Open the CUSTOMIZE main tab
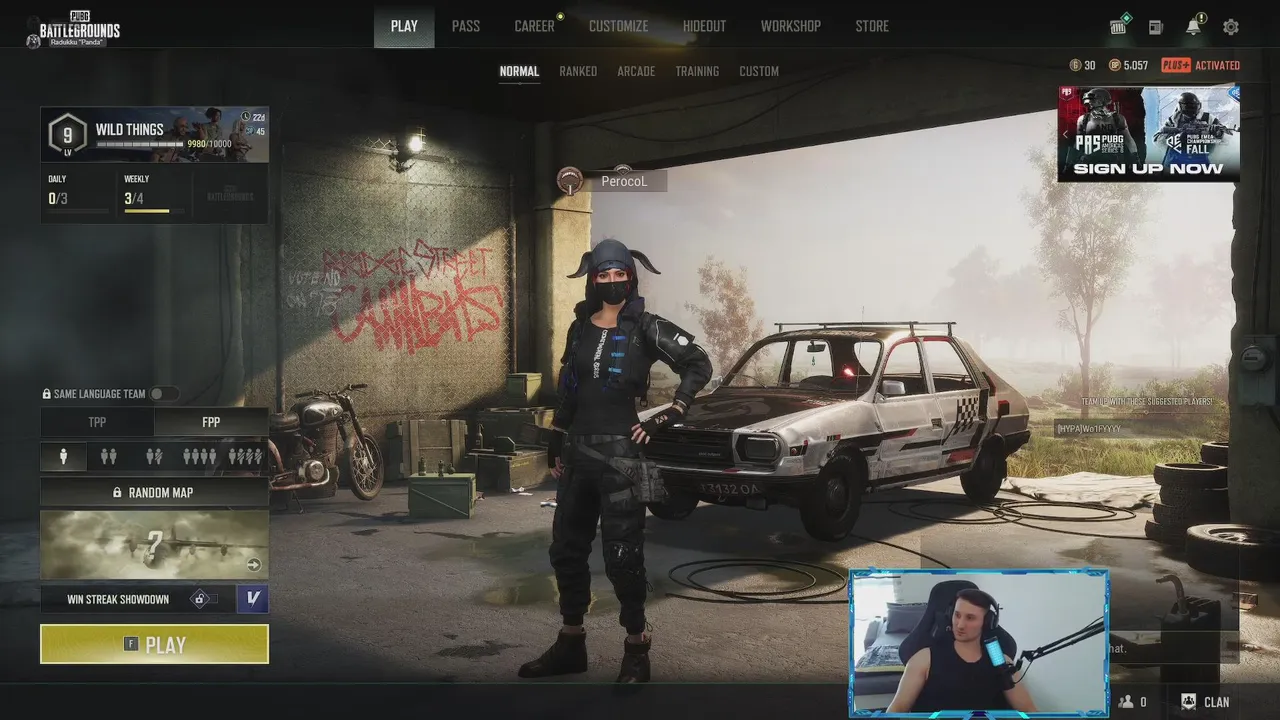This screenshot has height=720, width=1280. (x=618, y=26)
